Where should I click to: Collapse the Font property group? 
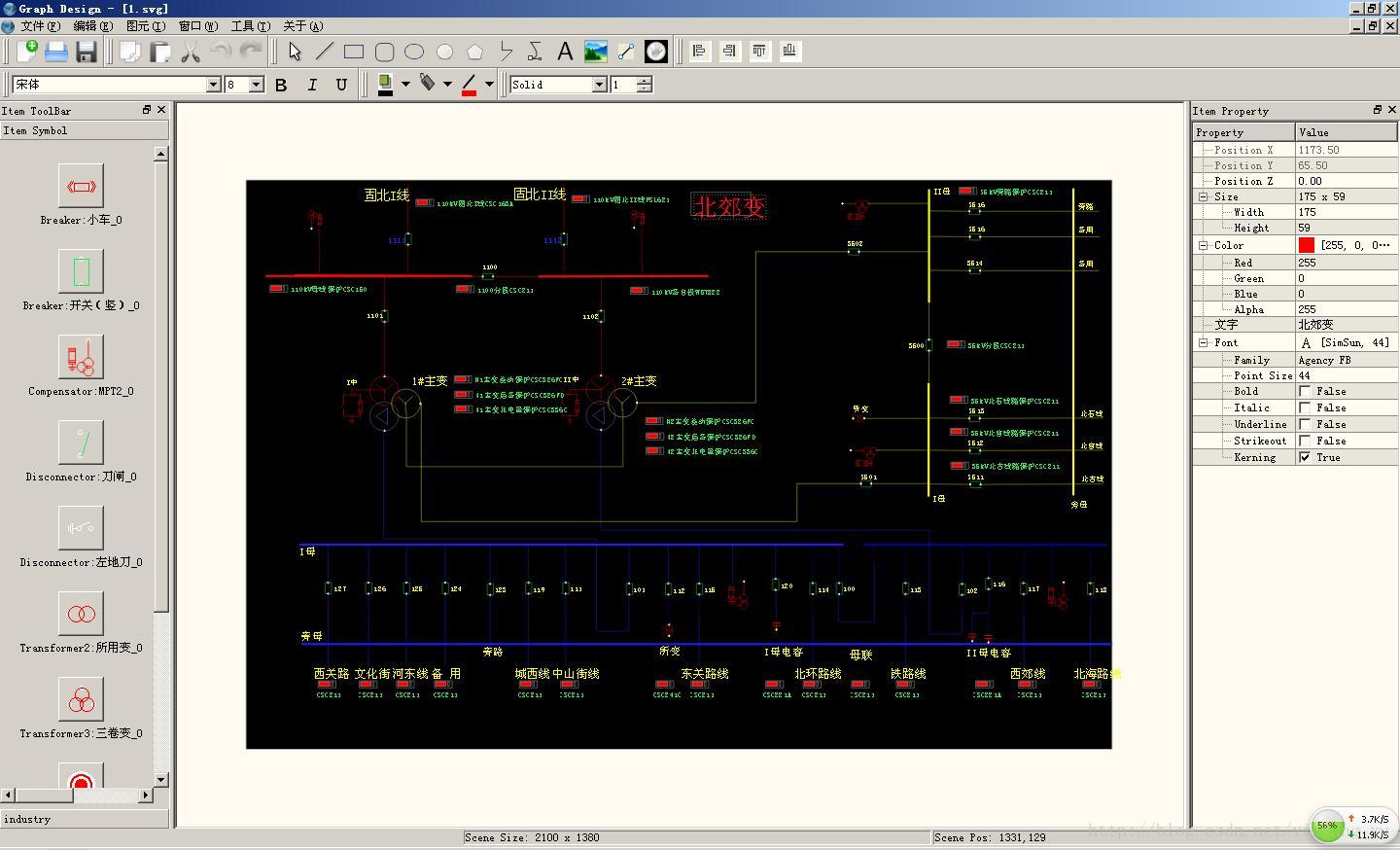point(1203,342)
